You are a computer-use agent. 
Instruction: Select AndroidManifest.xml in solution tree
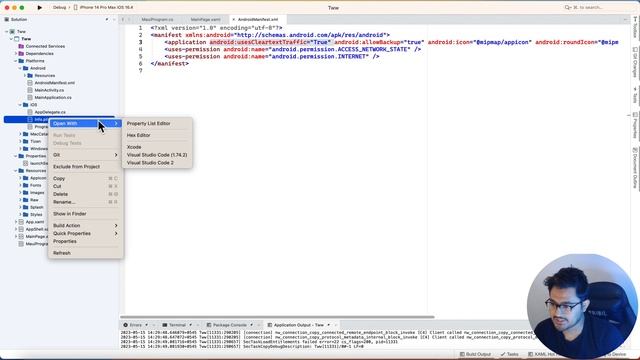tap(54, 83)
